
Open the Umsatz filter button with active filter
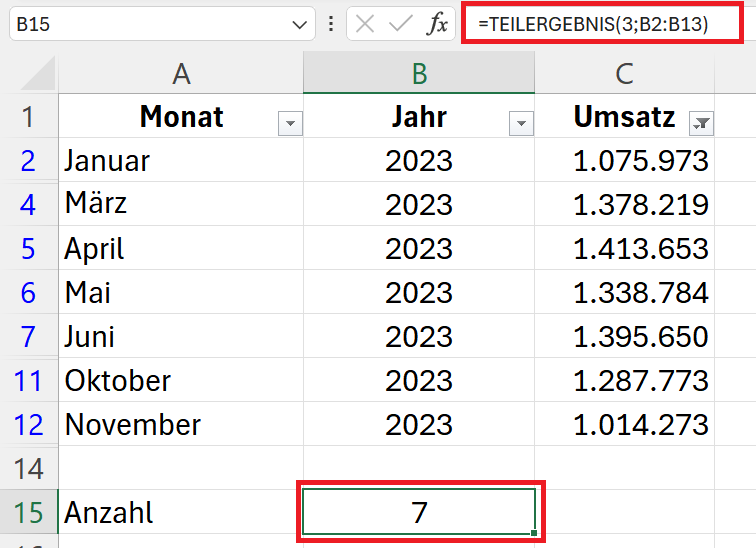702,123
